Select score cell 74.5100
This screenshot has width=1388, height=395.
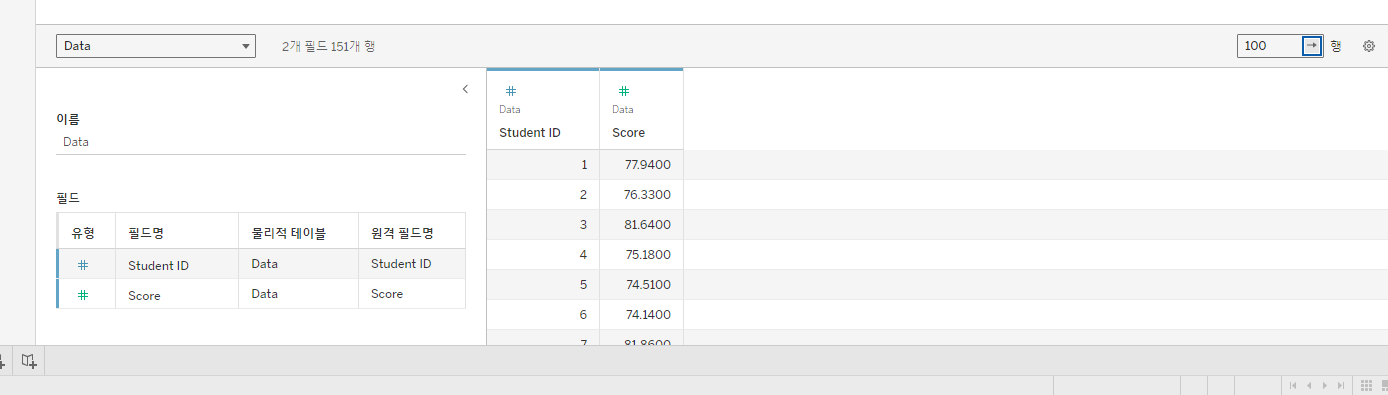click(641, 284)
